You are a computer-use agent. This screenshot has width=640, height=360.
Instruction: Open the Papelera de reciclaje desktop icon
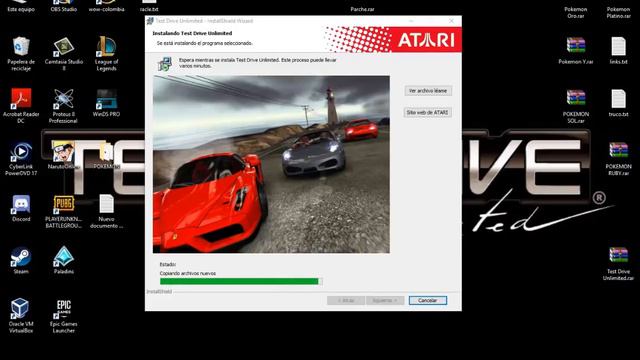pos(21,53)
